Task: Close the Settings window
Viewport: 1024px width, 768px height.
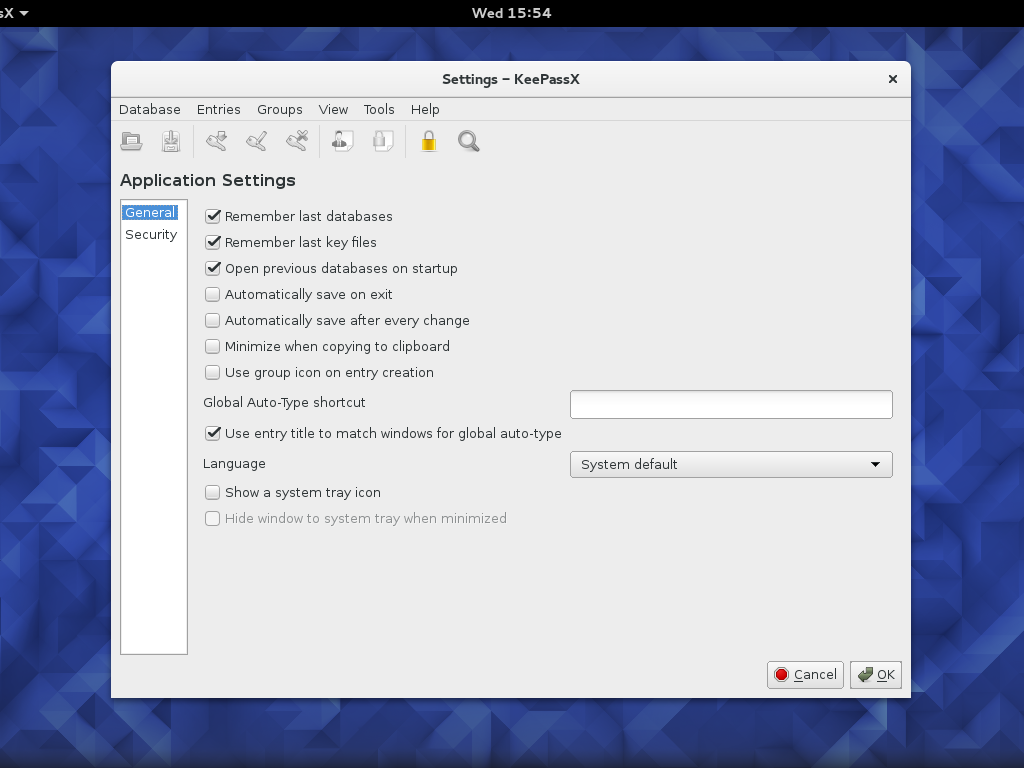Action: [x=893, y=79]
